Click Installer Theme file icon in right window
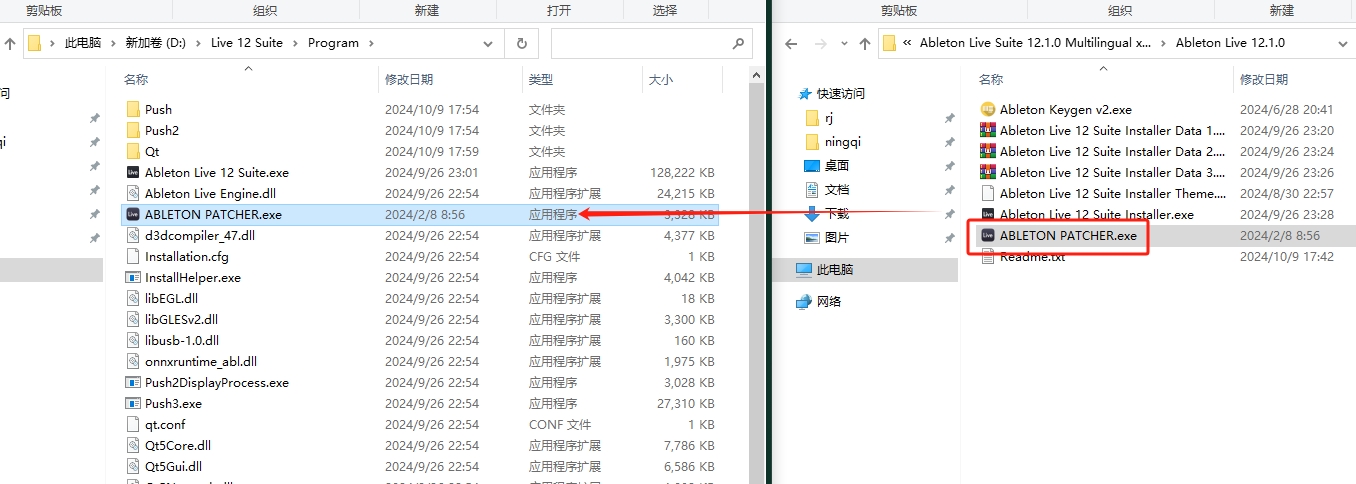Image resolution: width=1356 pixels, height=484 pixels. coord(988,193)
